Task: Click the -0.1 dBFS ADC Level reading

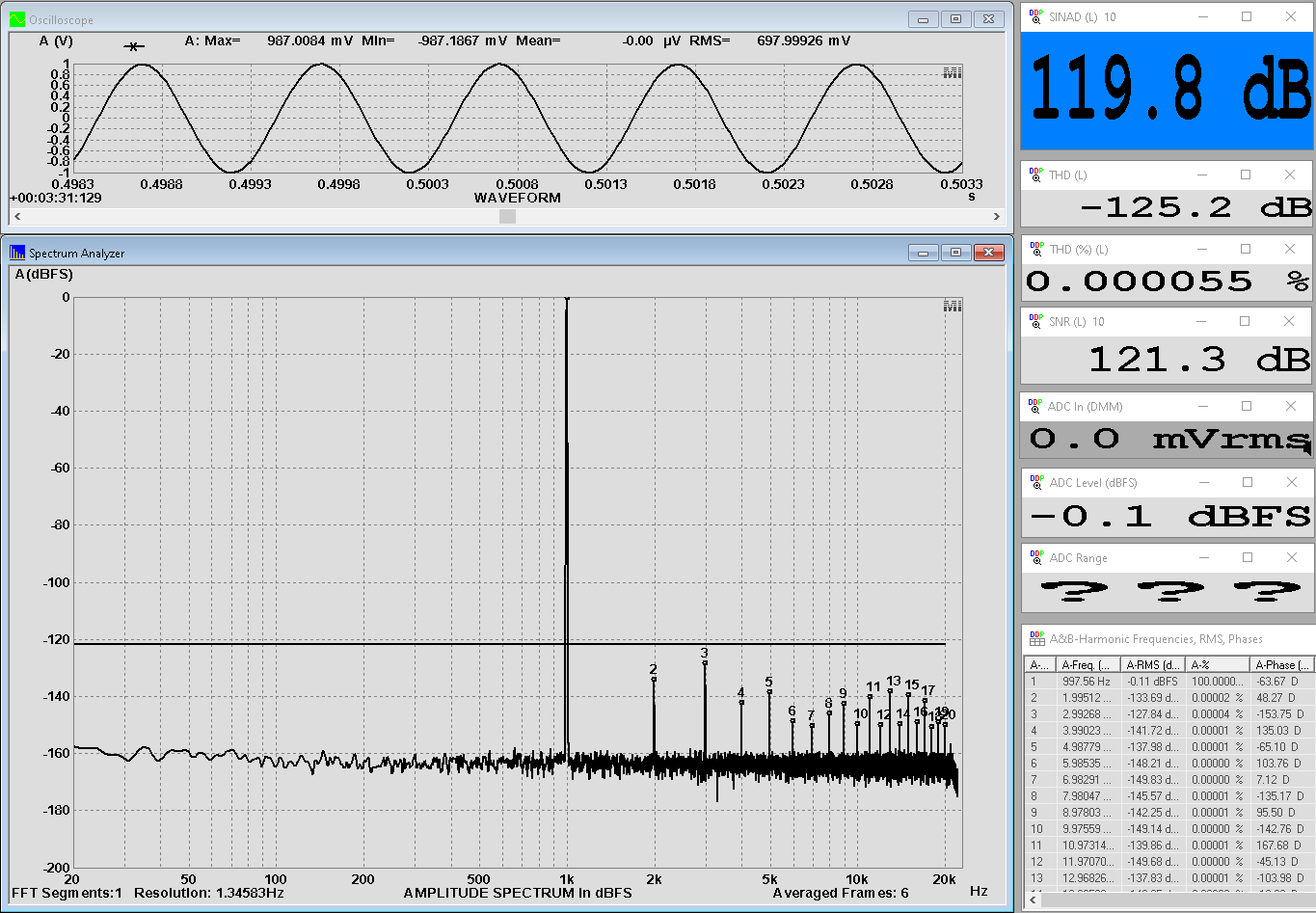Action: [x=1170, y=516]
